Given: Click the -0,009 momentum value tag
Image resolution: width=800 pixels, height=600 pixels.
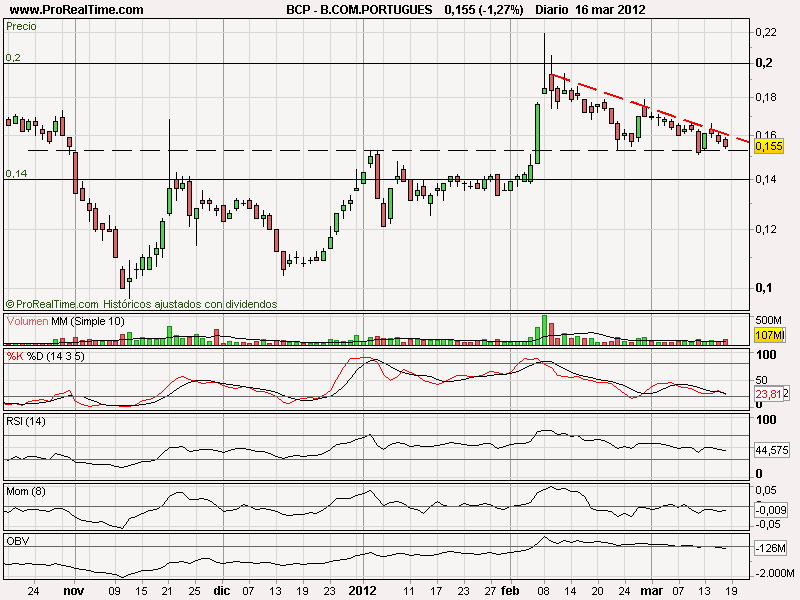Looking at the screenshot, I should pos(771,510).
